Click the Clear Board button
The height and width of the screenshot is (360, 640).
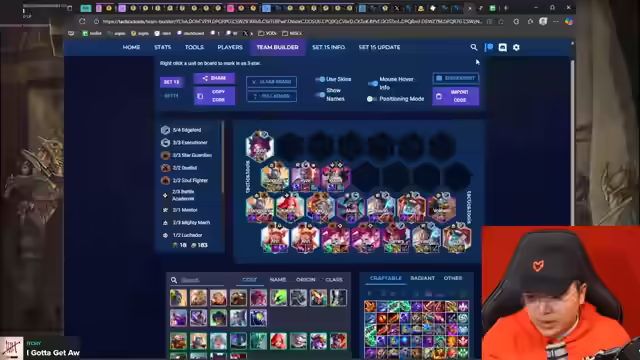pyautogui.click(x=271, y=82)
